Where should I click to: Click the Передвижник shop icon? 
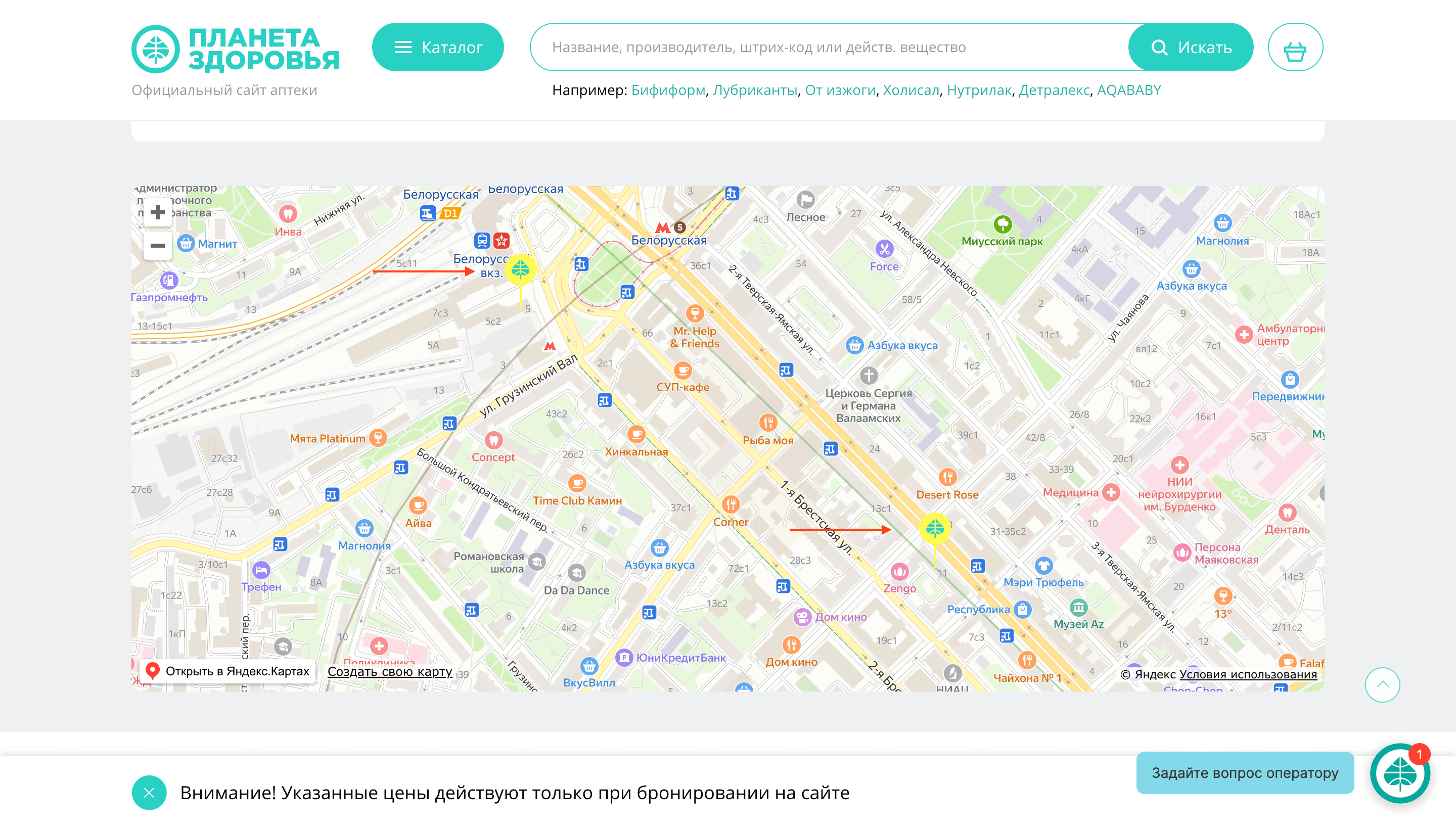click(x=1290, y=379)
